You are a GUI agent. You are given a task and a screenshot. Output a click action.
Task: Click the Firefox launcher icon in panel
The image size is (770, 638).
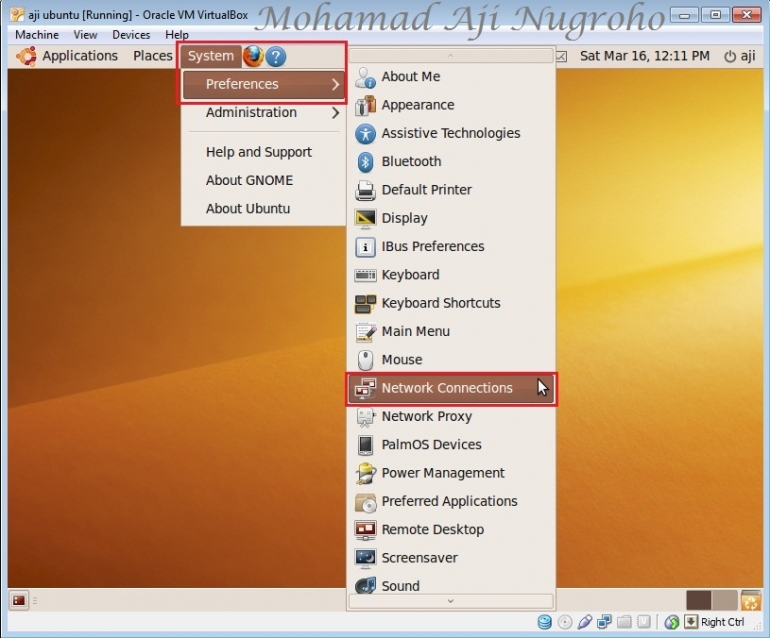pyautogui.click(x=253, y=56)
